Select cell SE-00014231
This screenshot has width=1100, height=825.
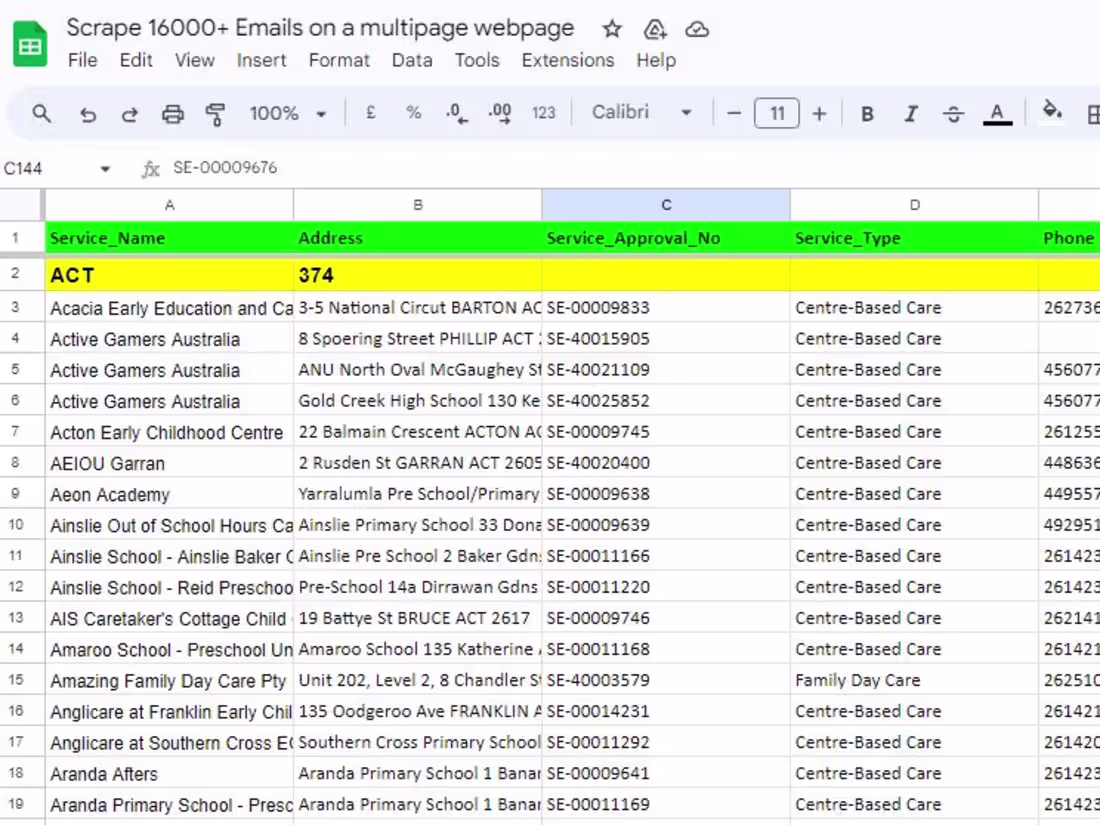coord(666,711)
